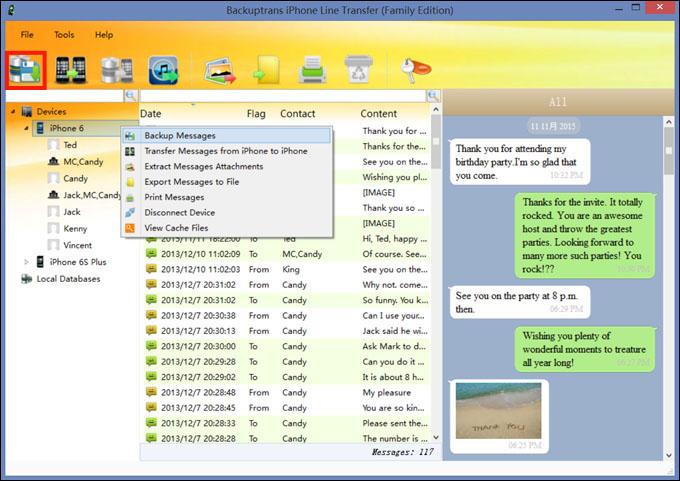The height and width of the screenshot is (481, 680).
Task: Click message list scroll down arrow
Action: point(436,437)
